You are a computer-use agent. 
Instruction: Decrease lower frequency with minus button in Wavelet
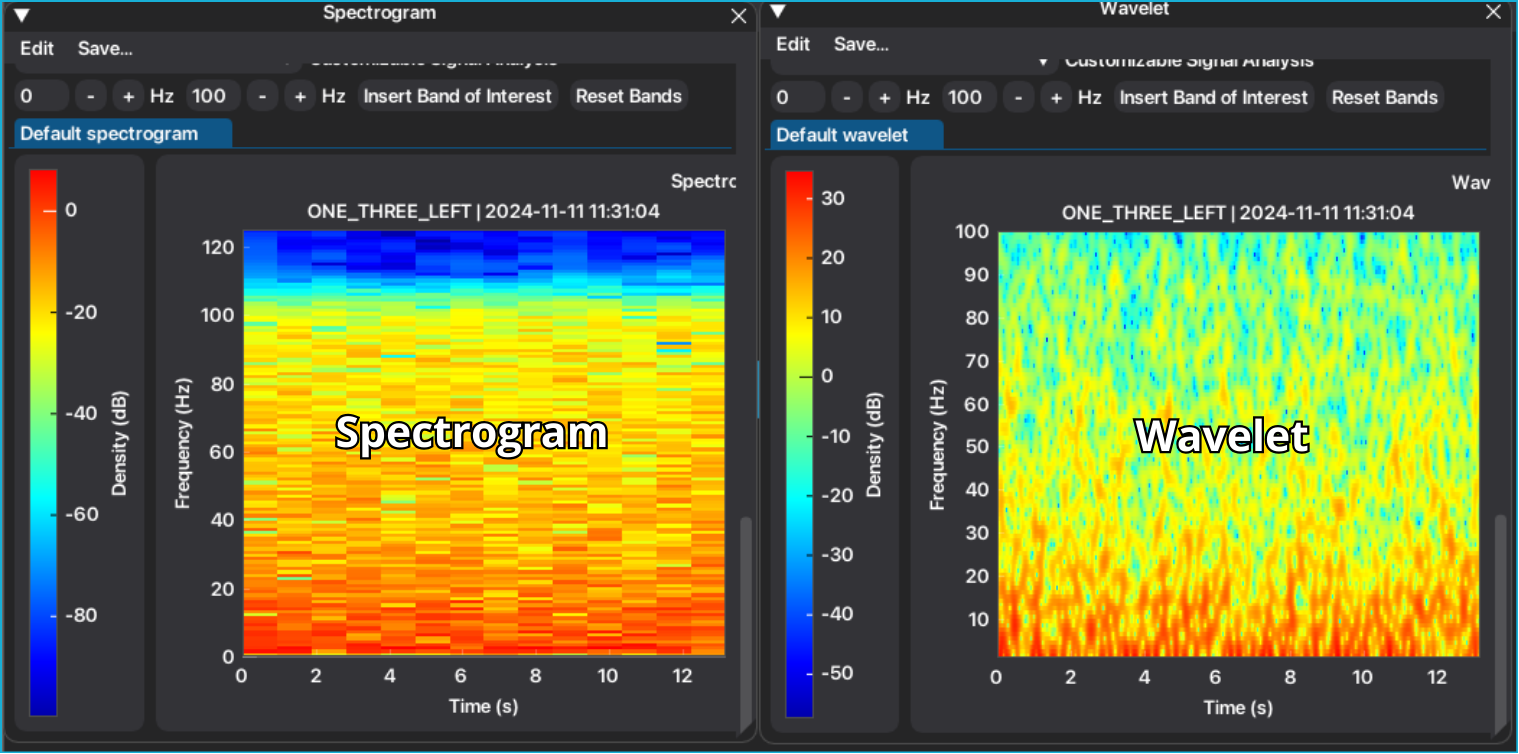tap(846, 97)
